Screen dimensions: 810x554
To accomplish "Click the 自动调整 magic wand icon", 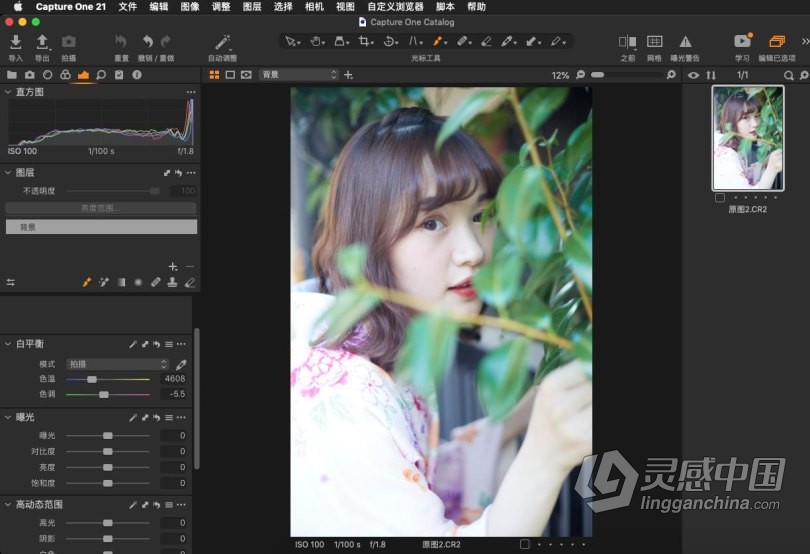I will tap(222, 42).
